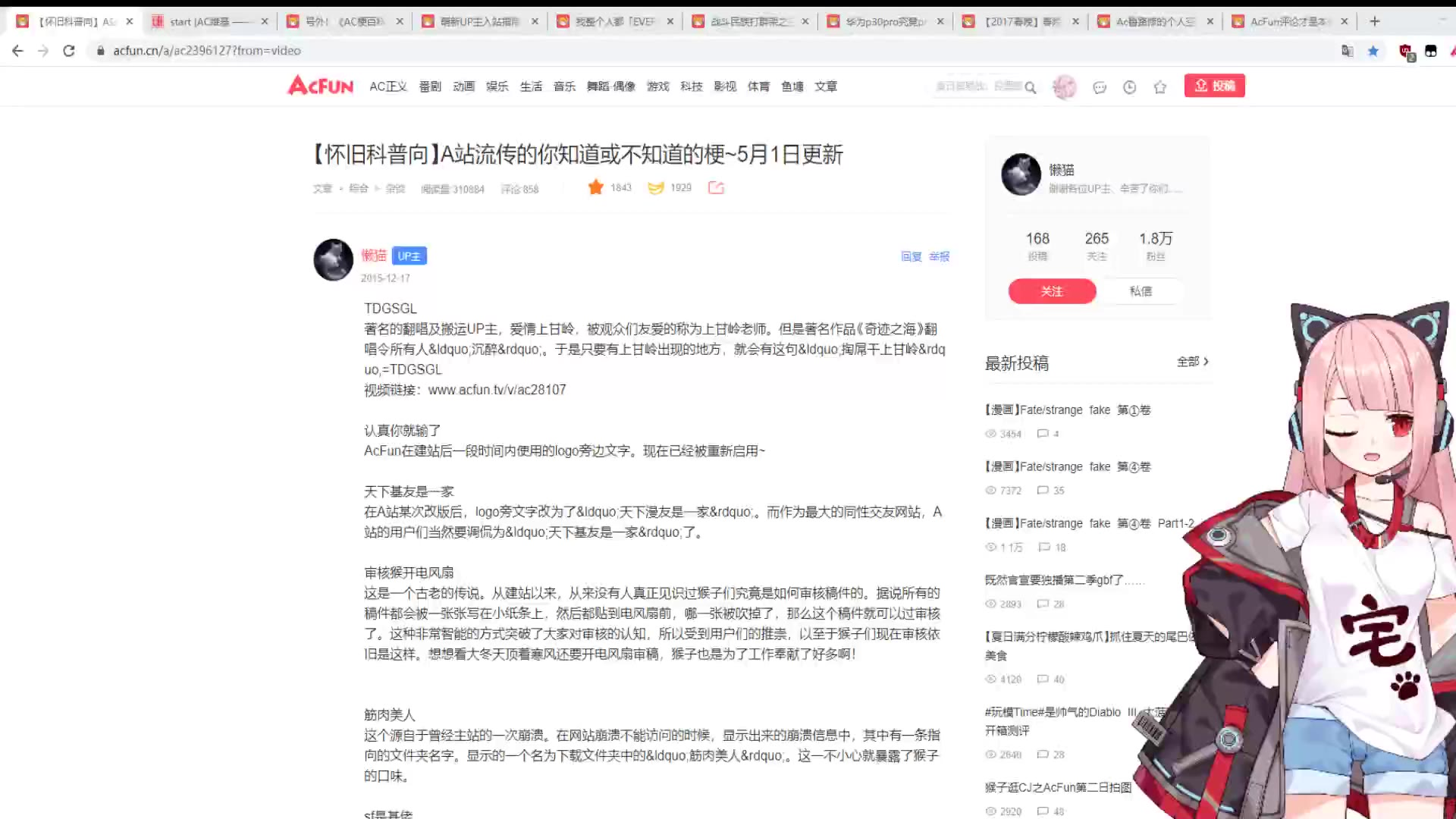Open the user avatar in header
Image resolution: width=1456 pixels, height=819 pixels.
(1065, 86)
